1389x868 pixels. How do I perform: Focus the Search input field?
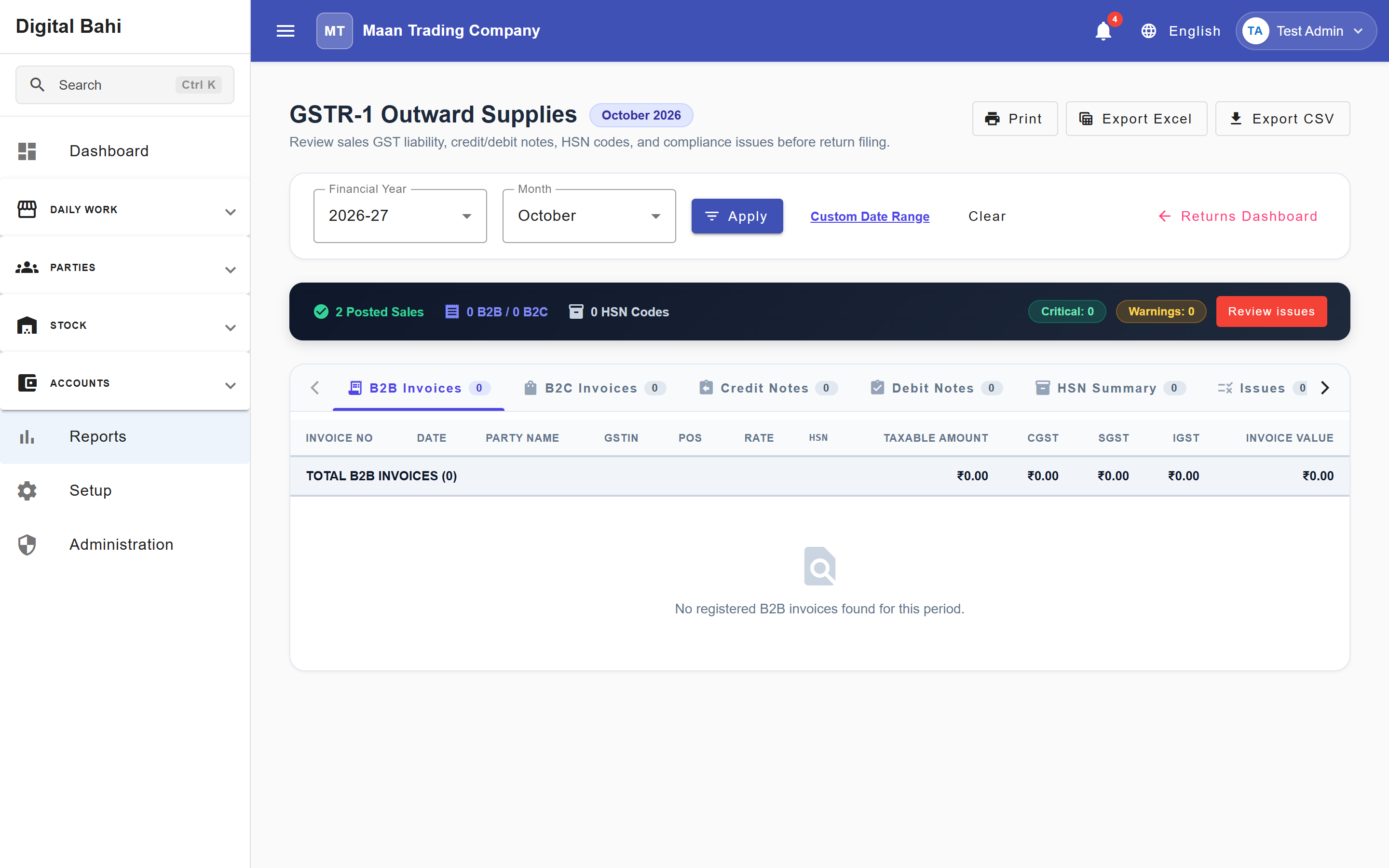click(124, 85)
